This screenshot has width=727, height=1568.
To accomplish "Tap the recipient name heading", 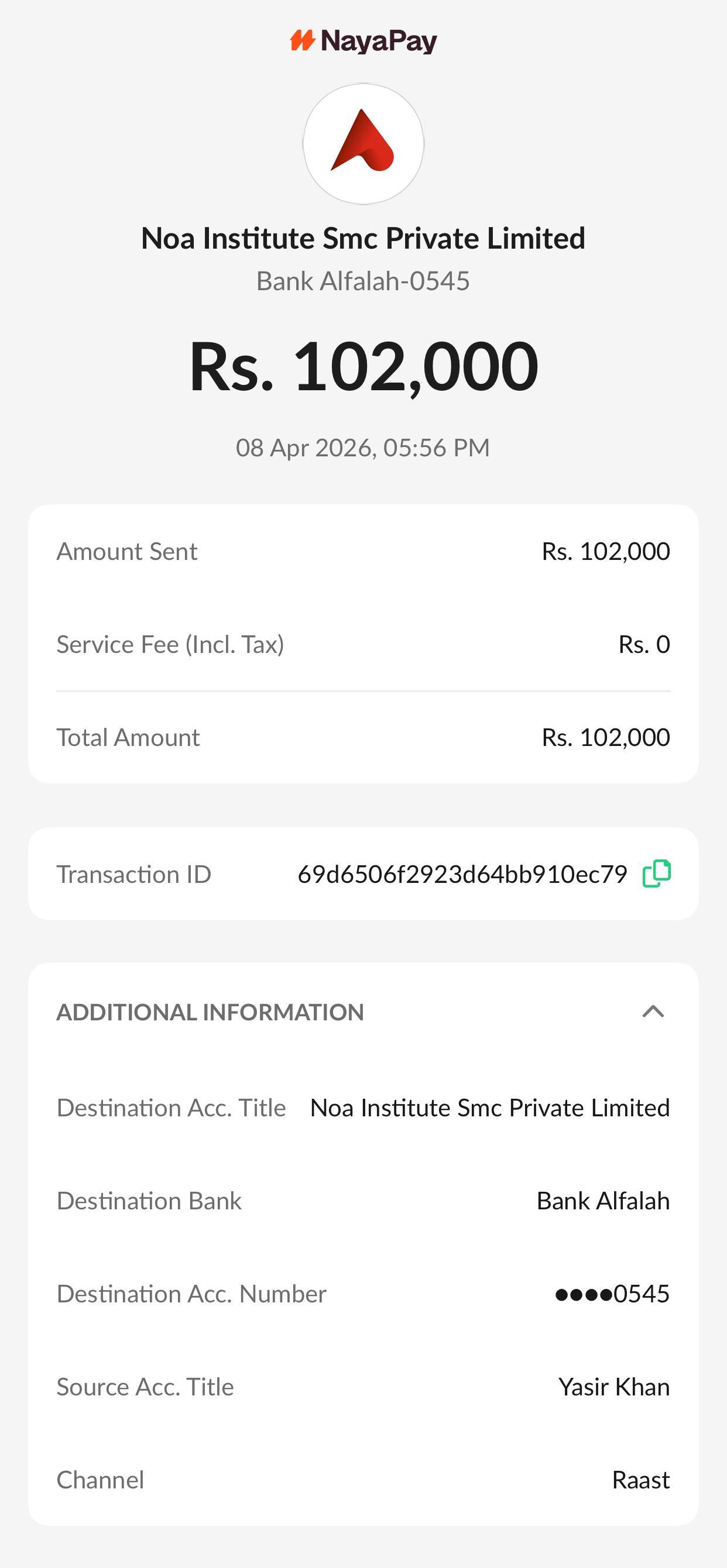I will [x=364, y=238].
